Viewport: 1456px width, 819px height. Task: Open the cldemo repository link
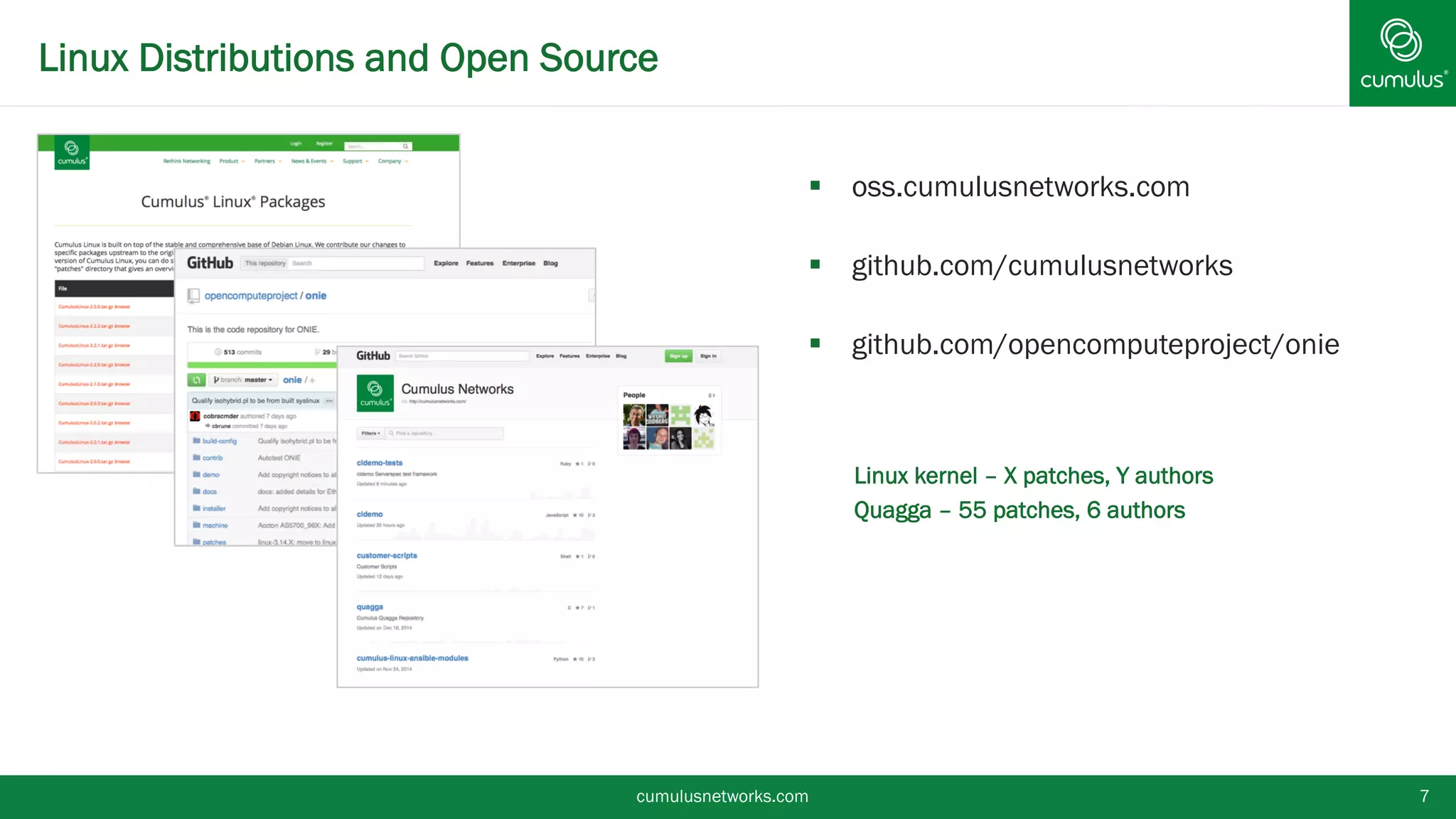[x=370, y=514]
